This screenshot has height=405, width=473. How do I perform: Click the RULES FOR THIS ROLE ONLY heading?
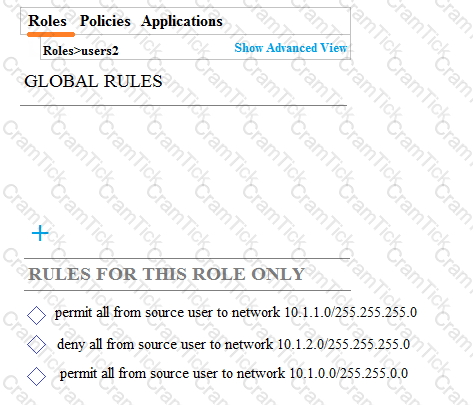[x=166, y=274]
